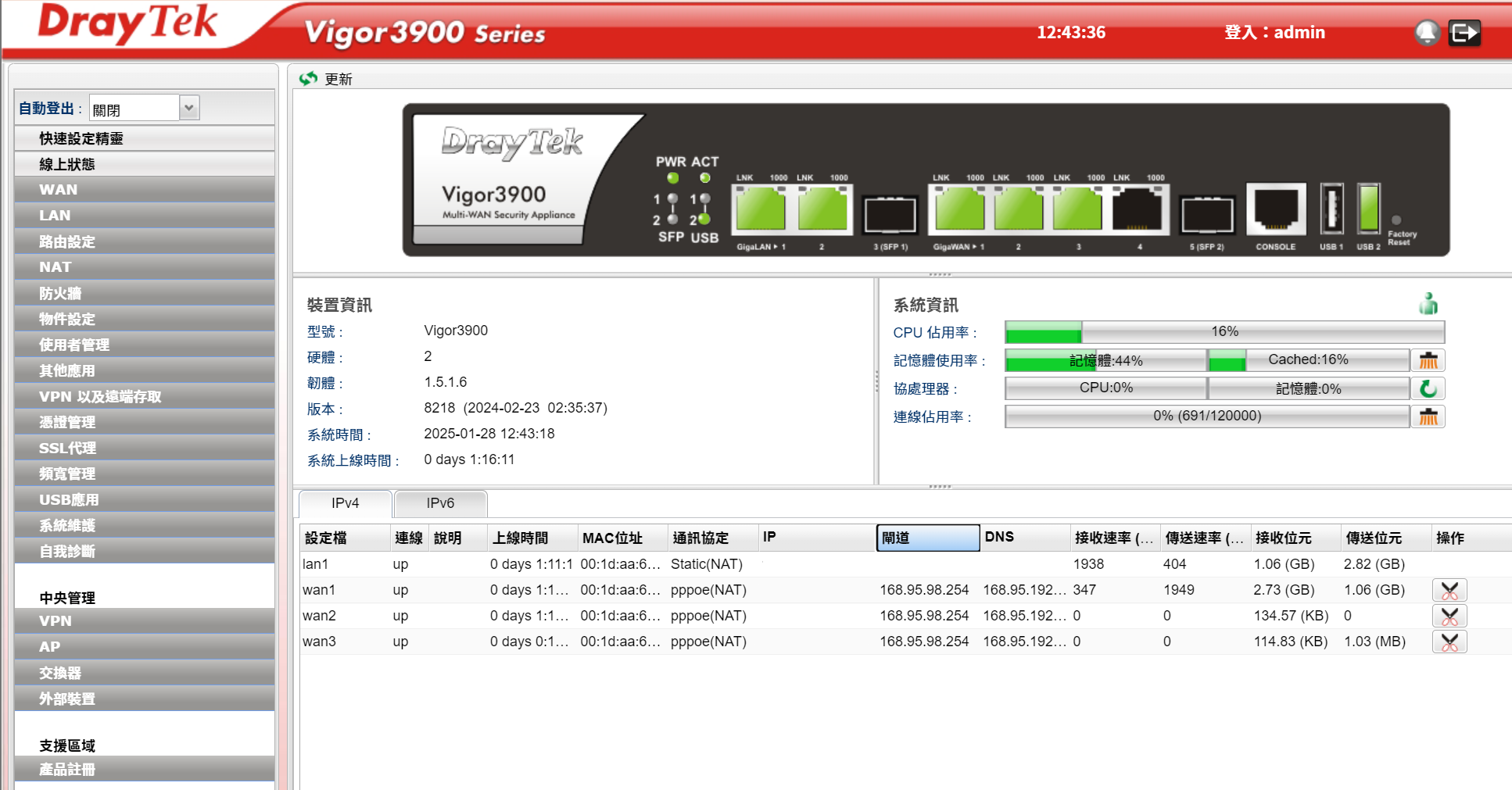Click the session usage 0% (691/120000) bar
The height and width of the screenshot is (790, 1512).
(1207, 416)
